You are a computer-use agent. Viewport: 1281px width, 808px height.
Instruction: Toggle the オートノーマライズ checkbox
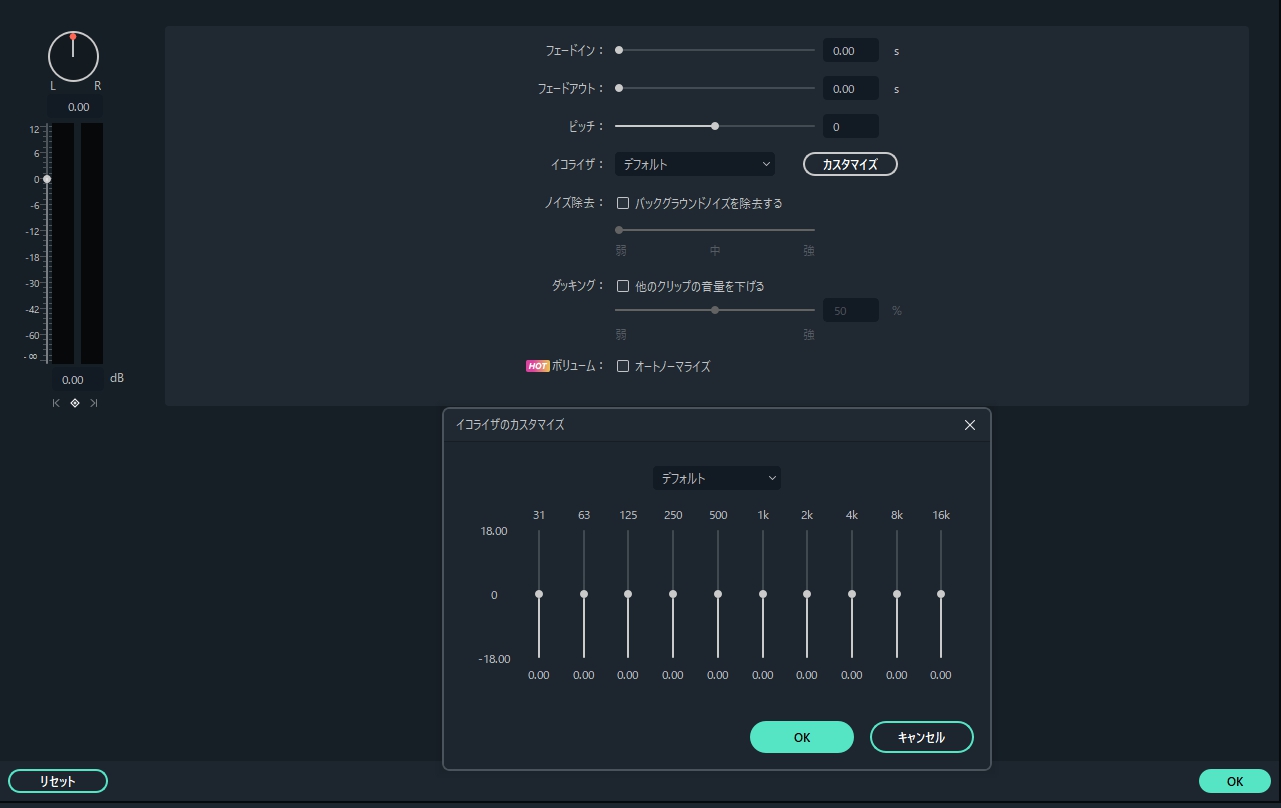[623, 366]
